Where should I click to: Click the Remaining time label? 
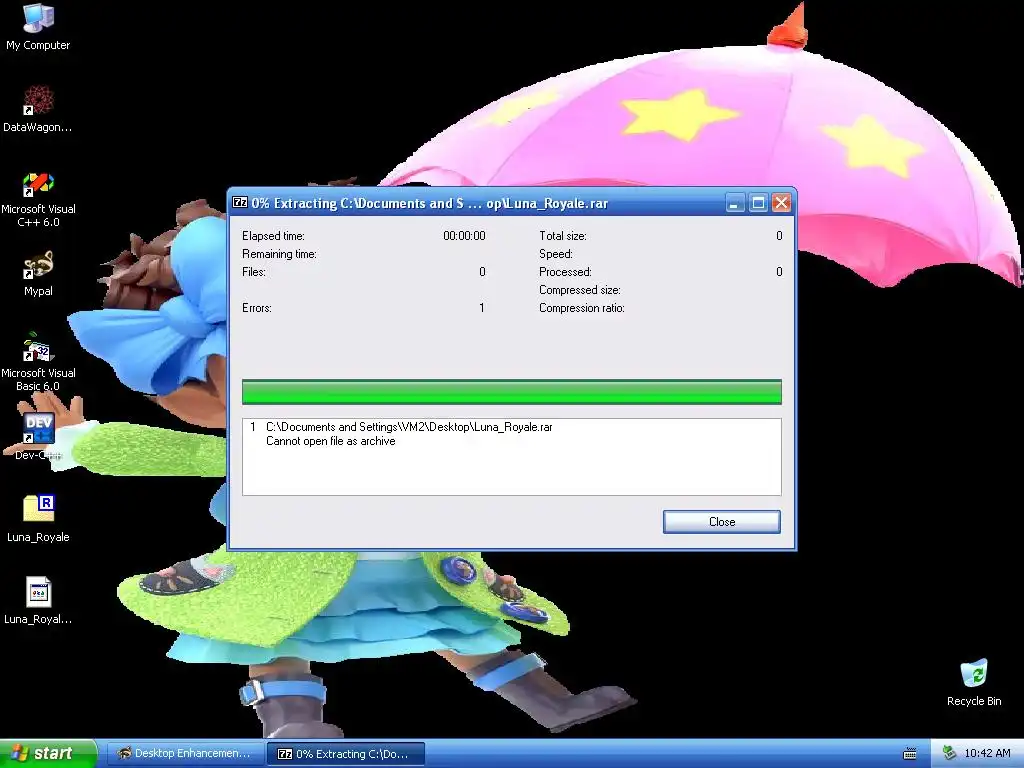(x=279, y=254)
